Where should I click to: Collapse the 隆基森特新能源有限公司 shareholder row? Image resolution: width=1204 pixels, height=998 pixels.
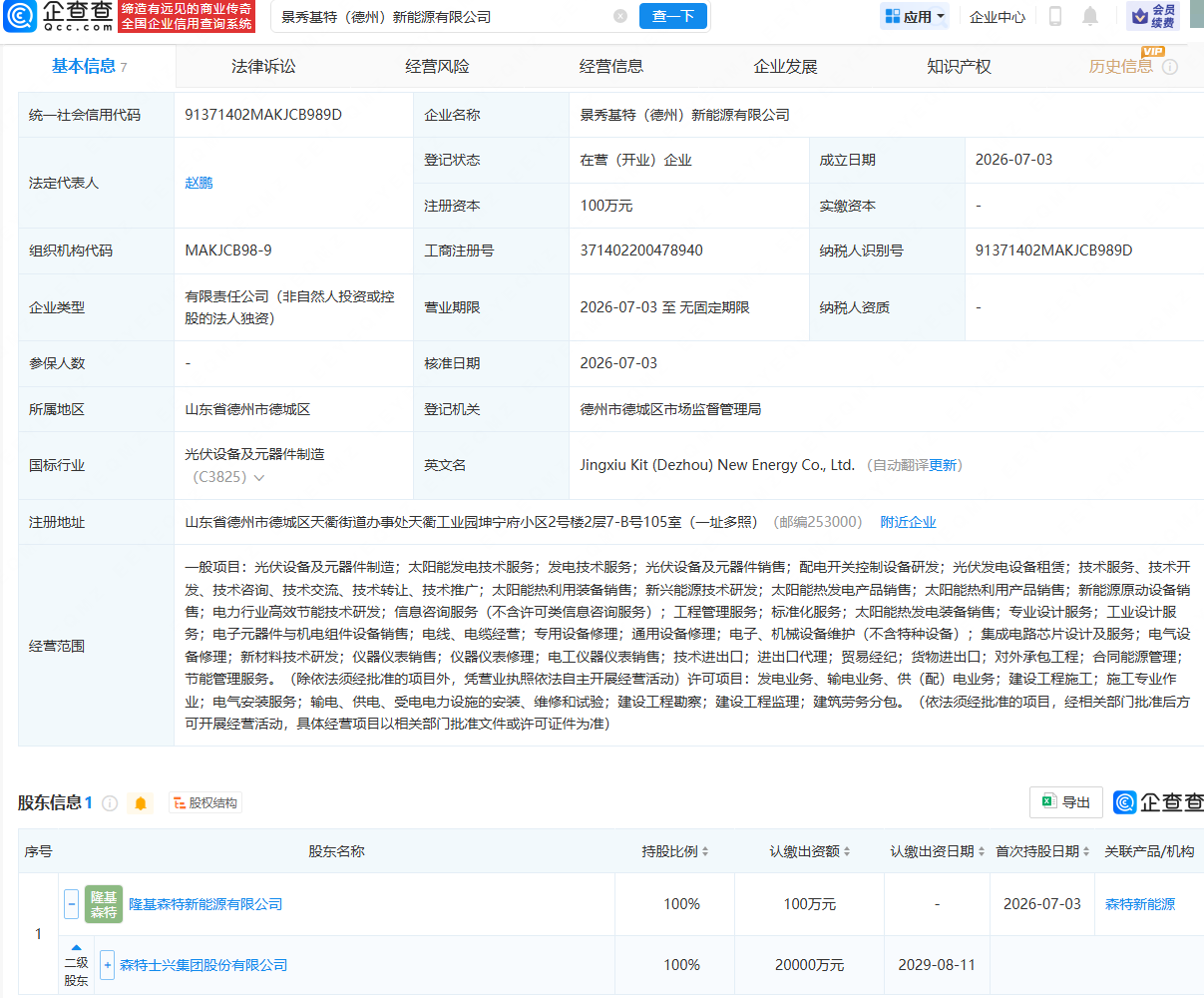click(x=71, y=904)
